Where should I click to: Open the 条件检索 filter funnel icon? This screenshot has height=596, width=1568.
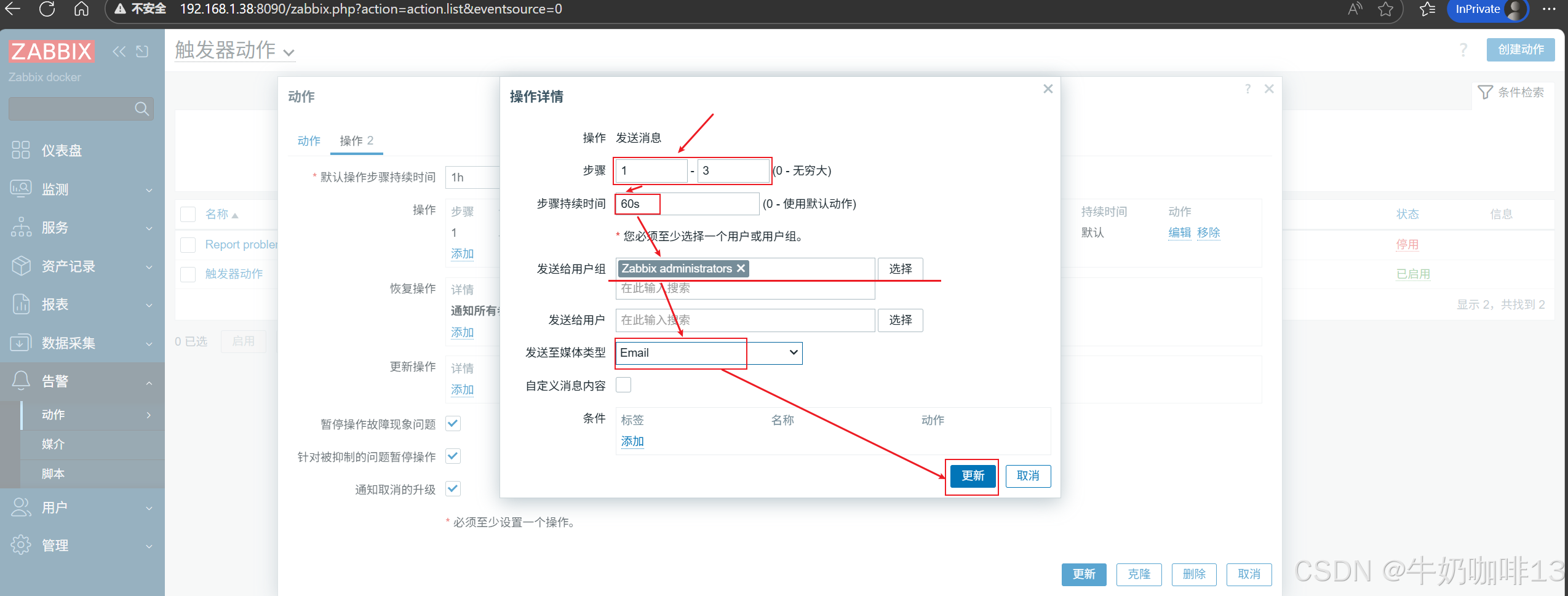(1486, 92)
